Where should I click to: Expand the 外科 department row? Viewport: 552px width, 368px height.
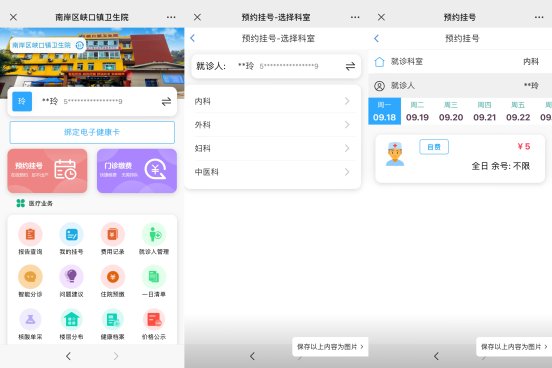point(273,125)
